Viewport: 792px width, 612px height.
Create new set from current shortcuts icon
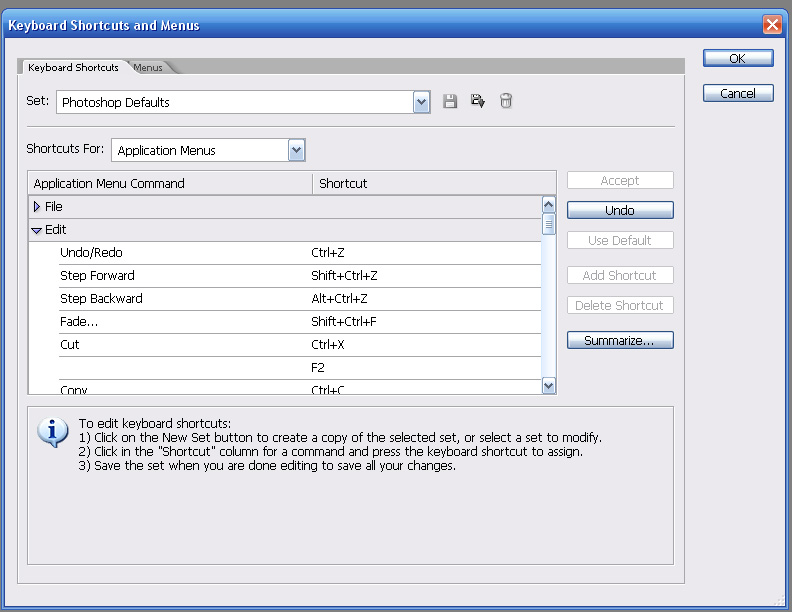coord(478,101)
